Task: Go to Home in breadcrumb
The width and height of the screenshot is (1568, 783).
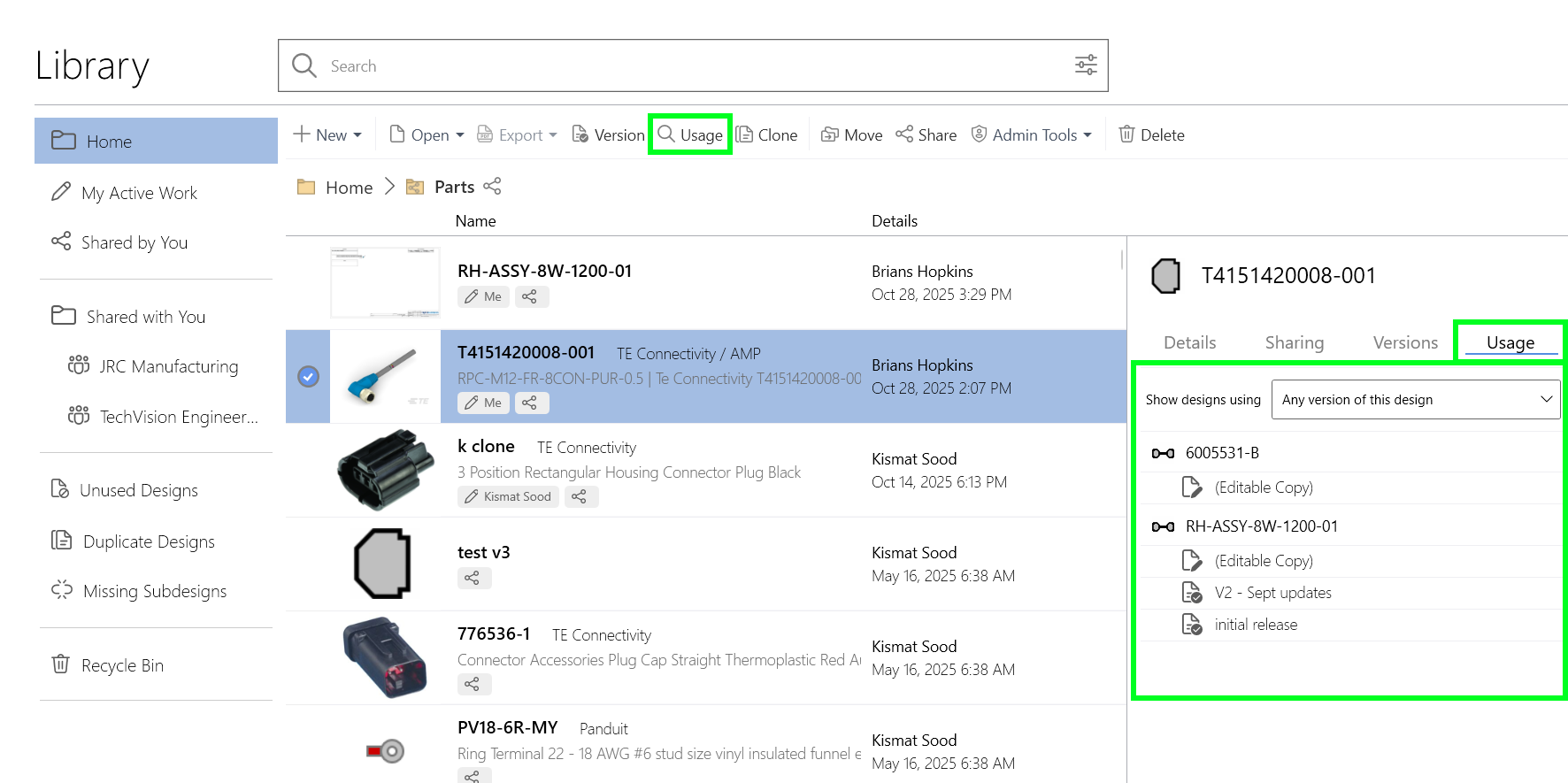Action: click(349, 188)
